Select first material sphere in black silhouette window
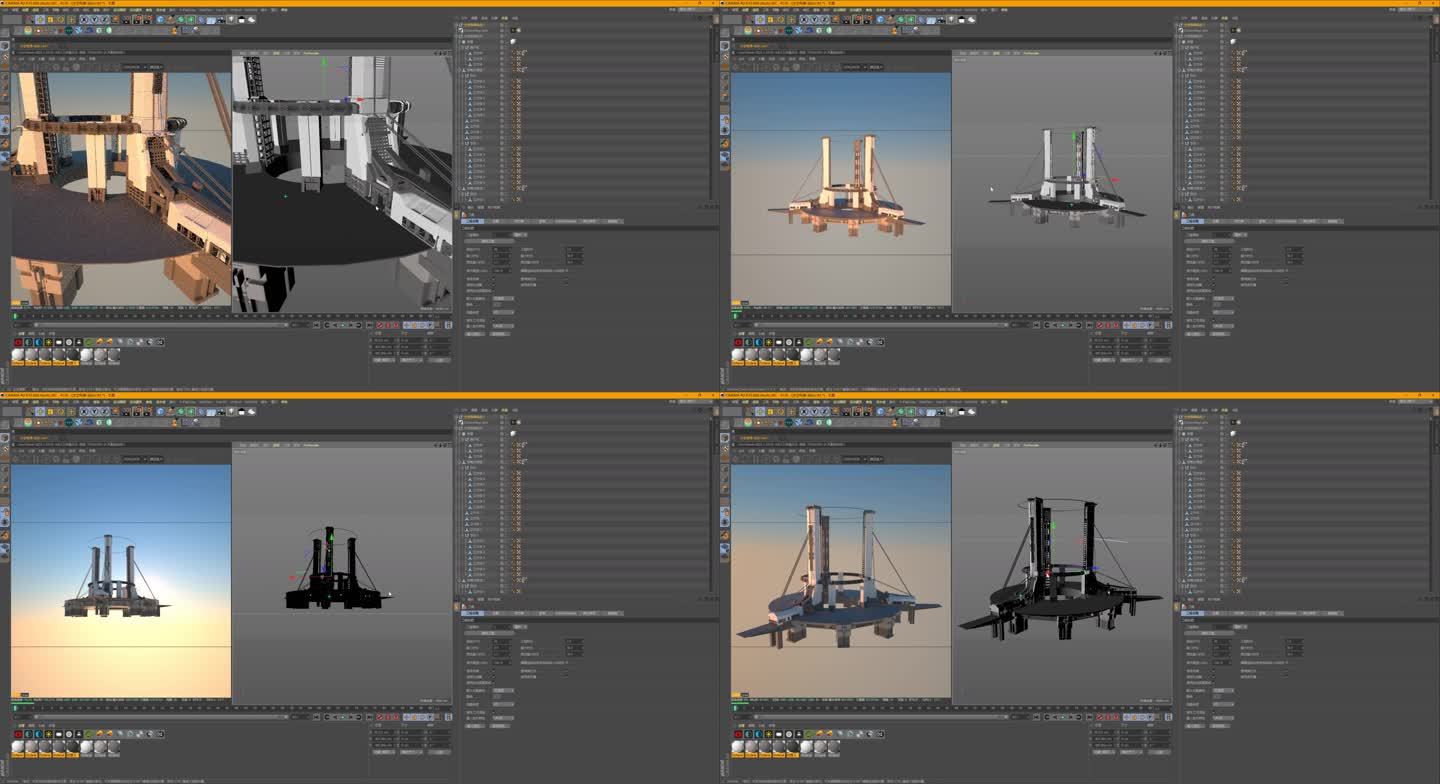 coord(18,747)
